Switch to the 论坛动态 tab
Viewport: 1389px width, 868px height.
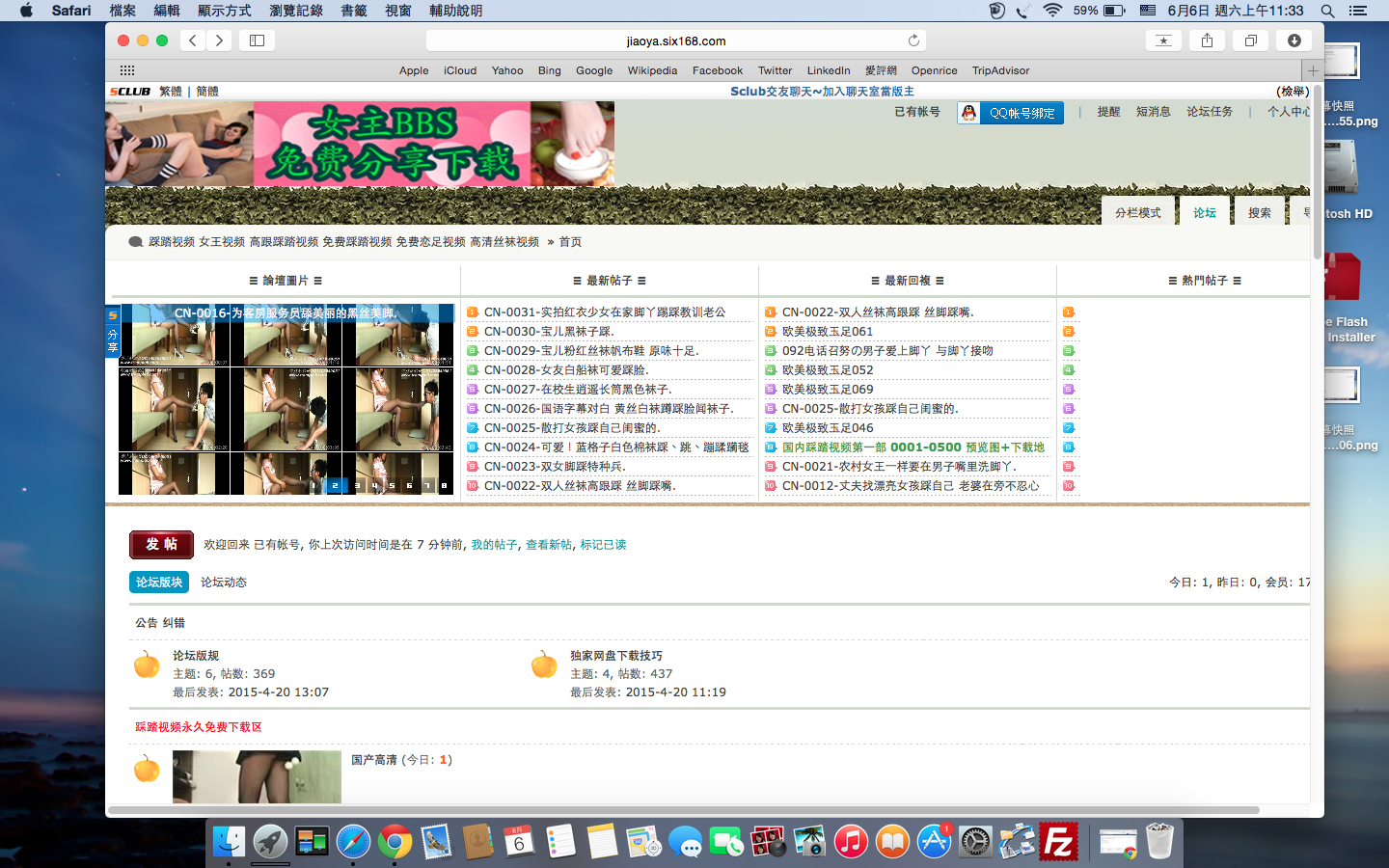(224, 583)
